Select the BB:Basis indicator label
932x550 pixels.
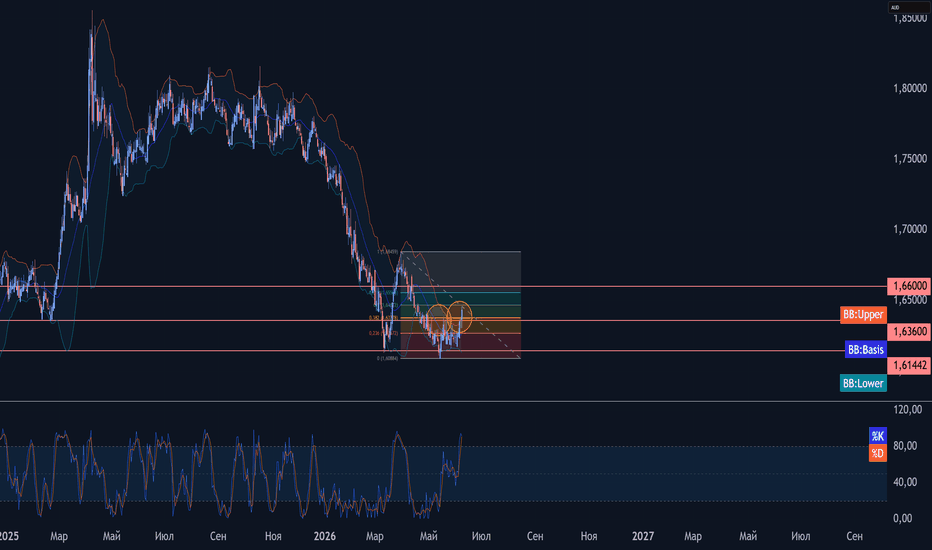pos(865,350)
